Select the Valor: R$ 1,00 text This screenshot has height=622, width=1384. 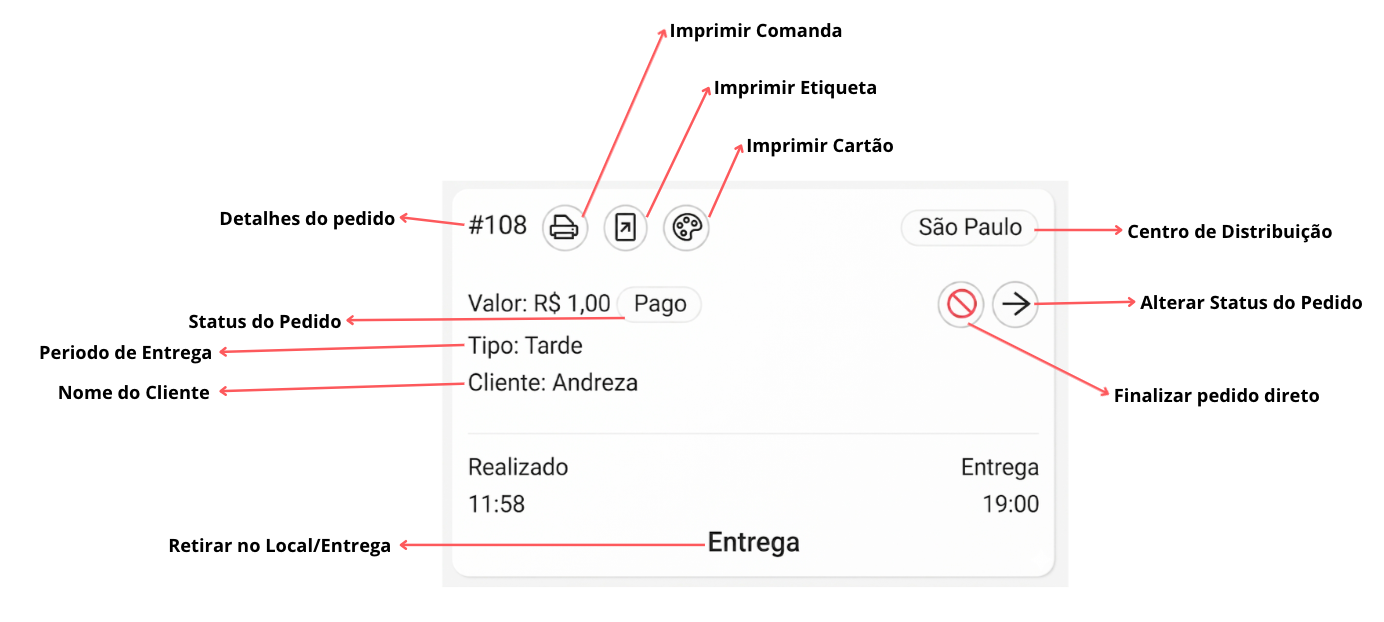point(539,304)
